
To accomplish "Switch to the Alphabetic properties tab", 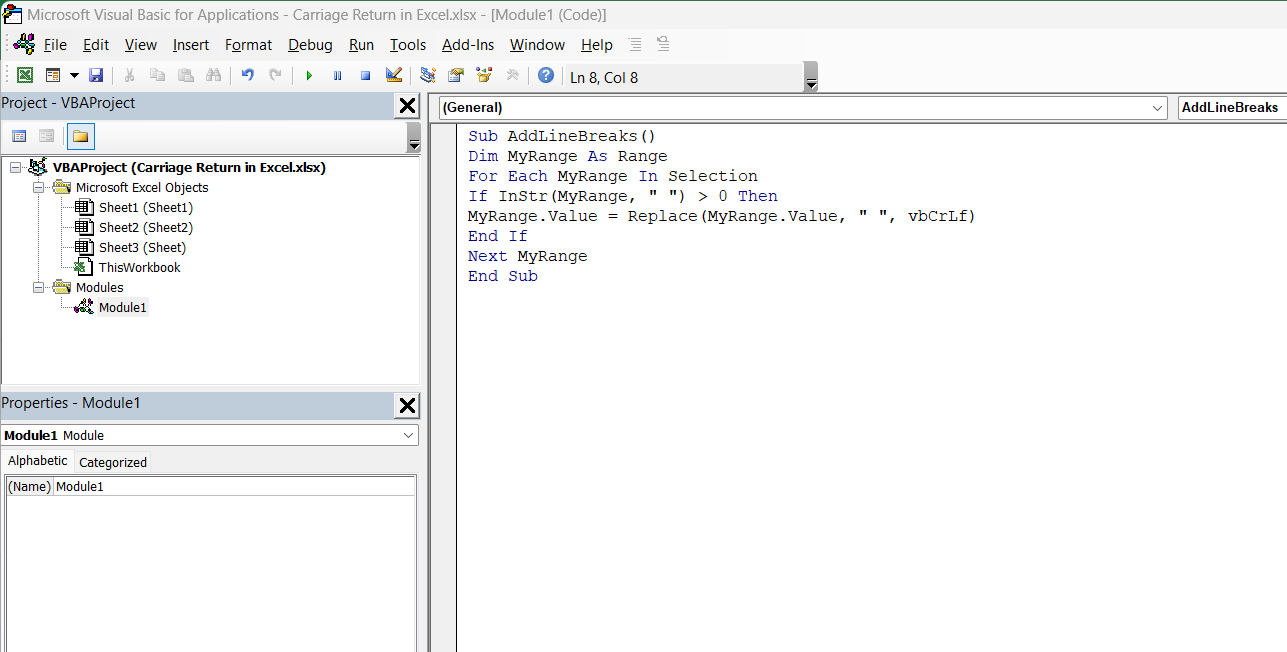I will (38, 461).
